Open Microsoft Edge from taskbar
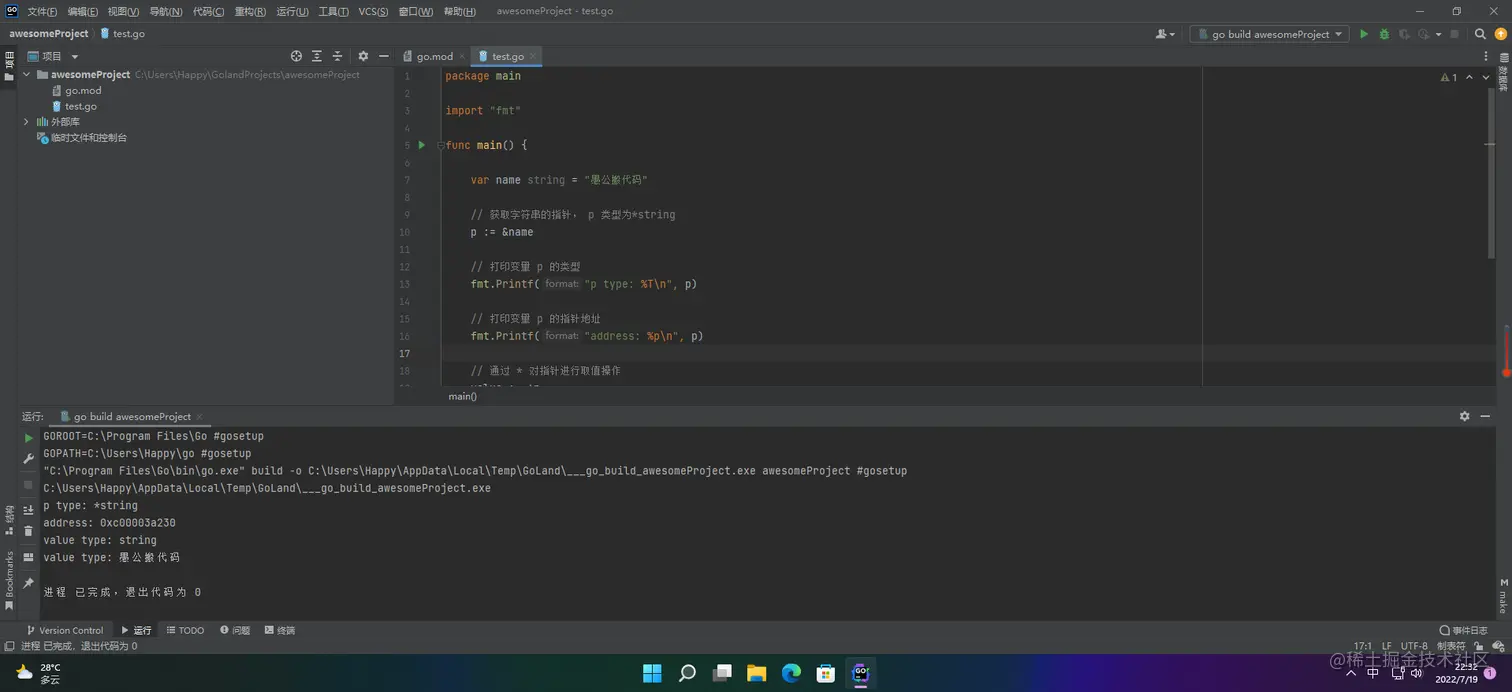 click(791, 673)
